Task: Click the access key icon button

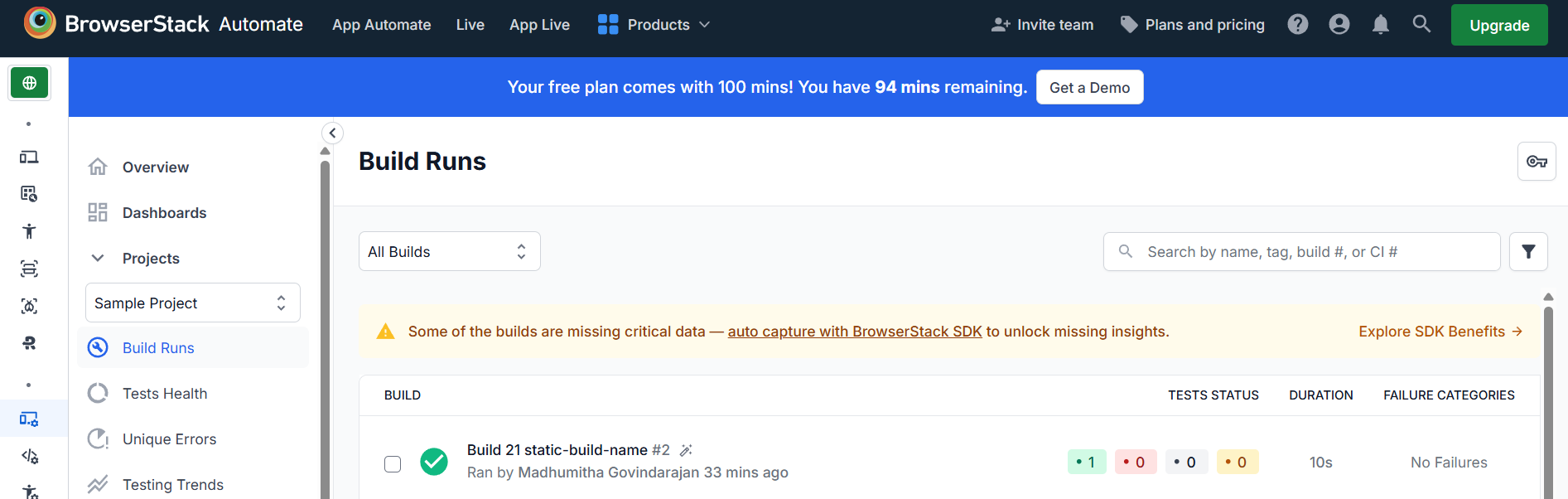Action: [x=1537, y=161]
